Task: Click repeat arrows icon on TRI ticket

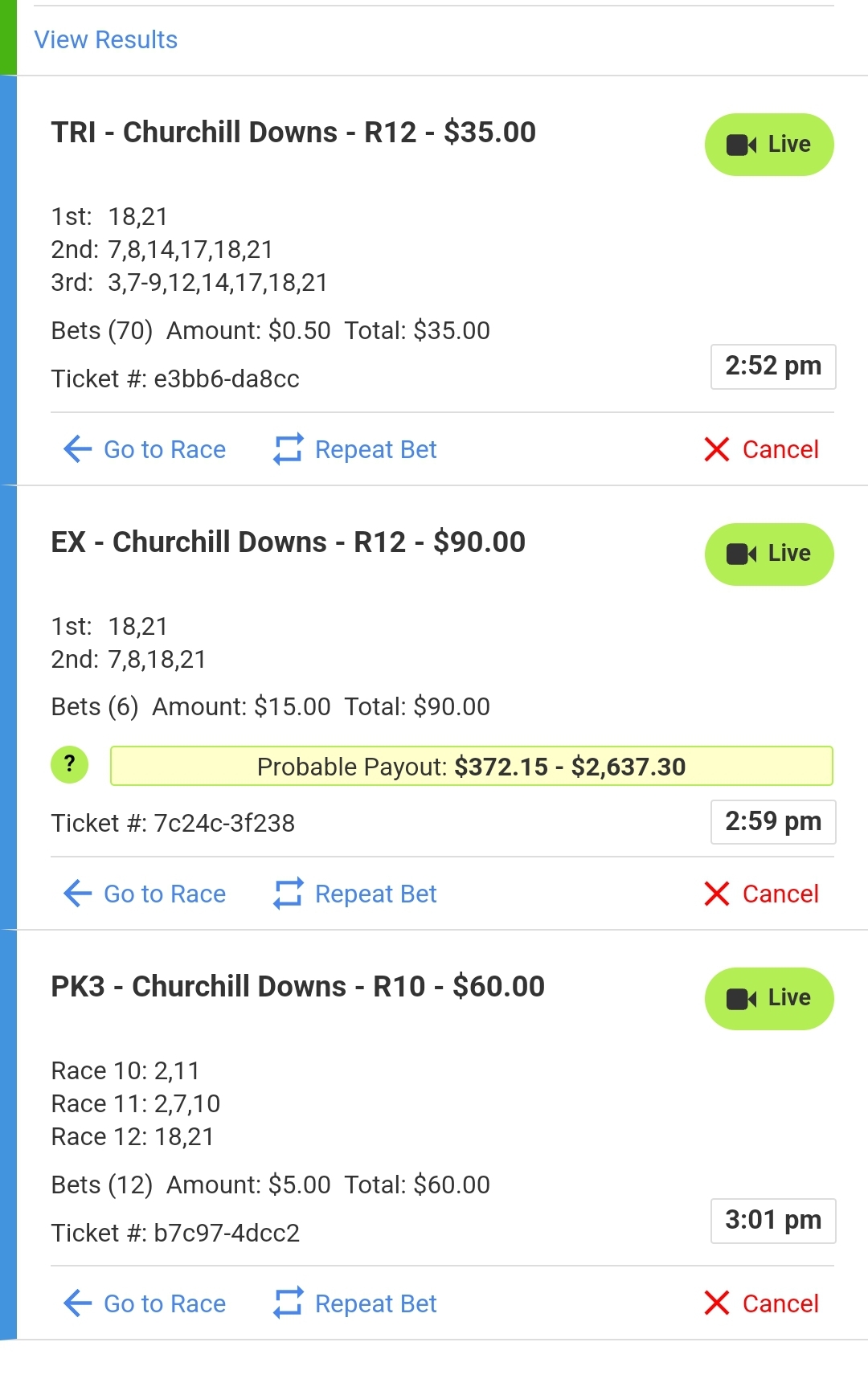Action: [x=288, y=449]
